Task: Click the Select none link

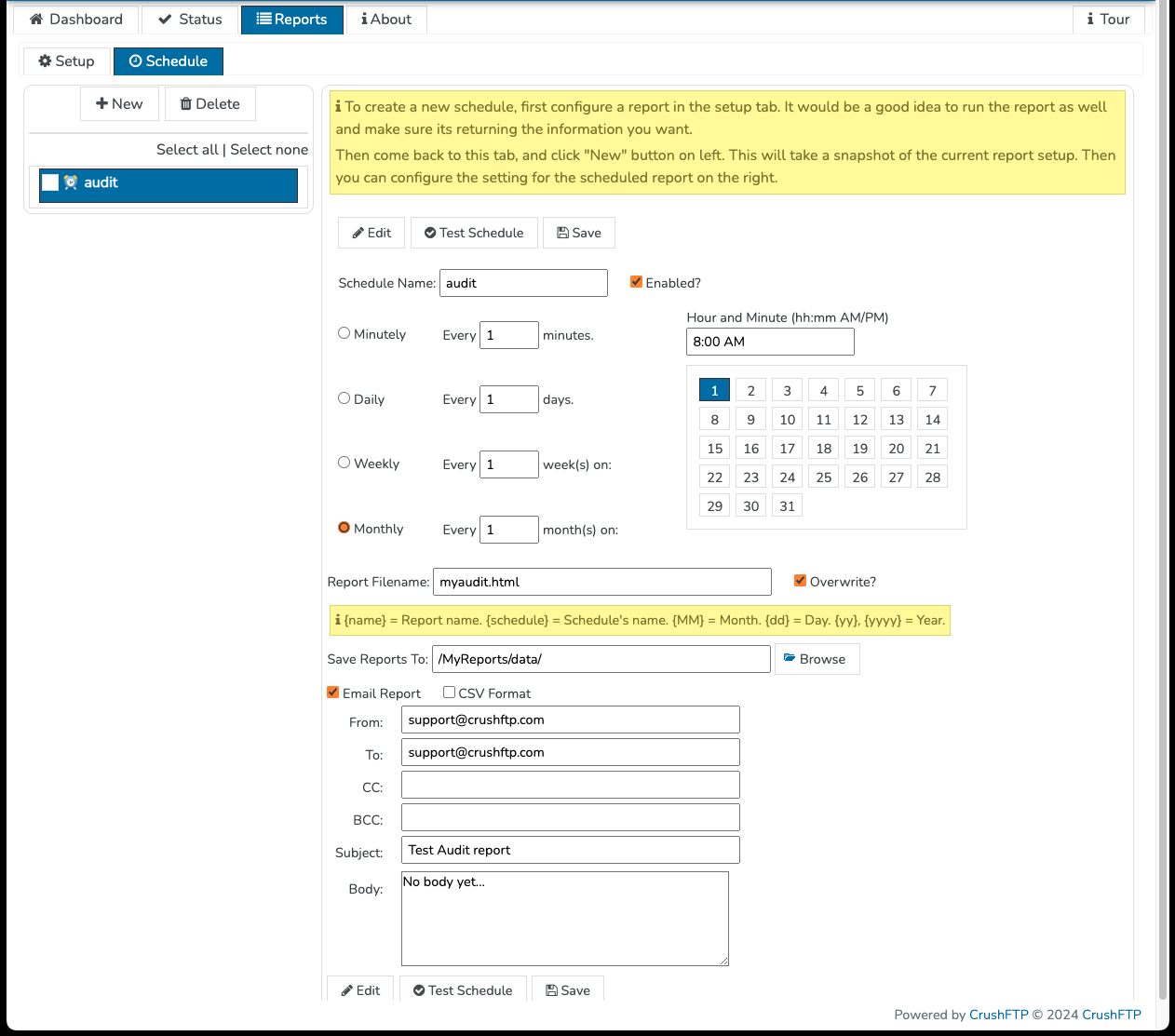Action: click(x=269, y=150)
